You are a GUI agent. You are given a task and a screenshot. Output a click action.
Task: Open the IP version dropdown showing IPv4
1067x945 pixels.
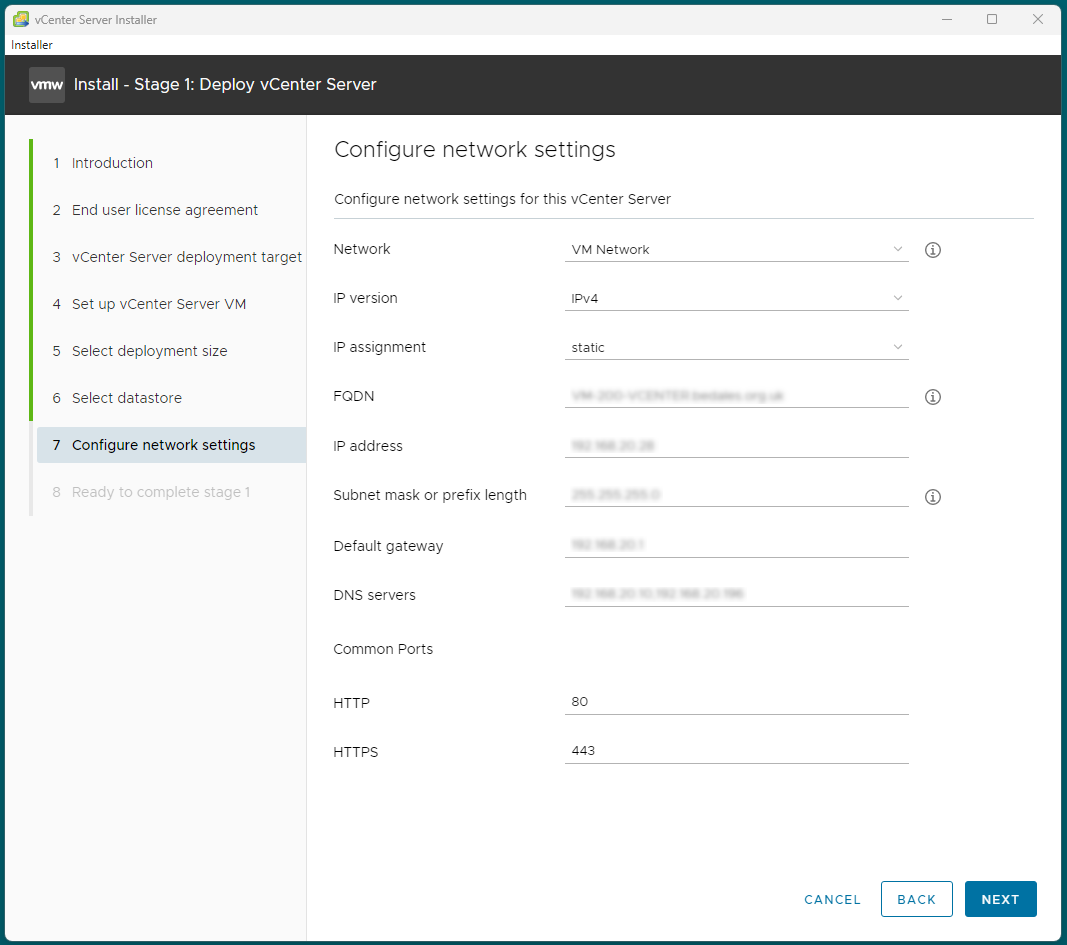click(736, 299)
